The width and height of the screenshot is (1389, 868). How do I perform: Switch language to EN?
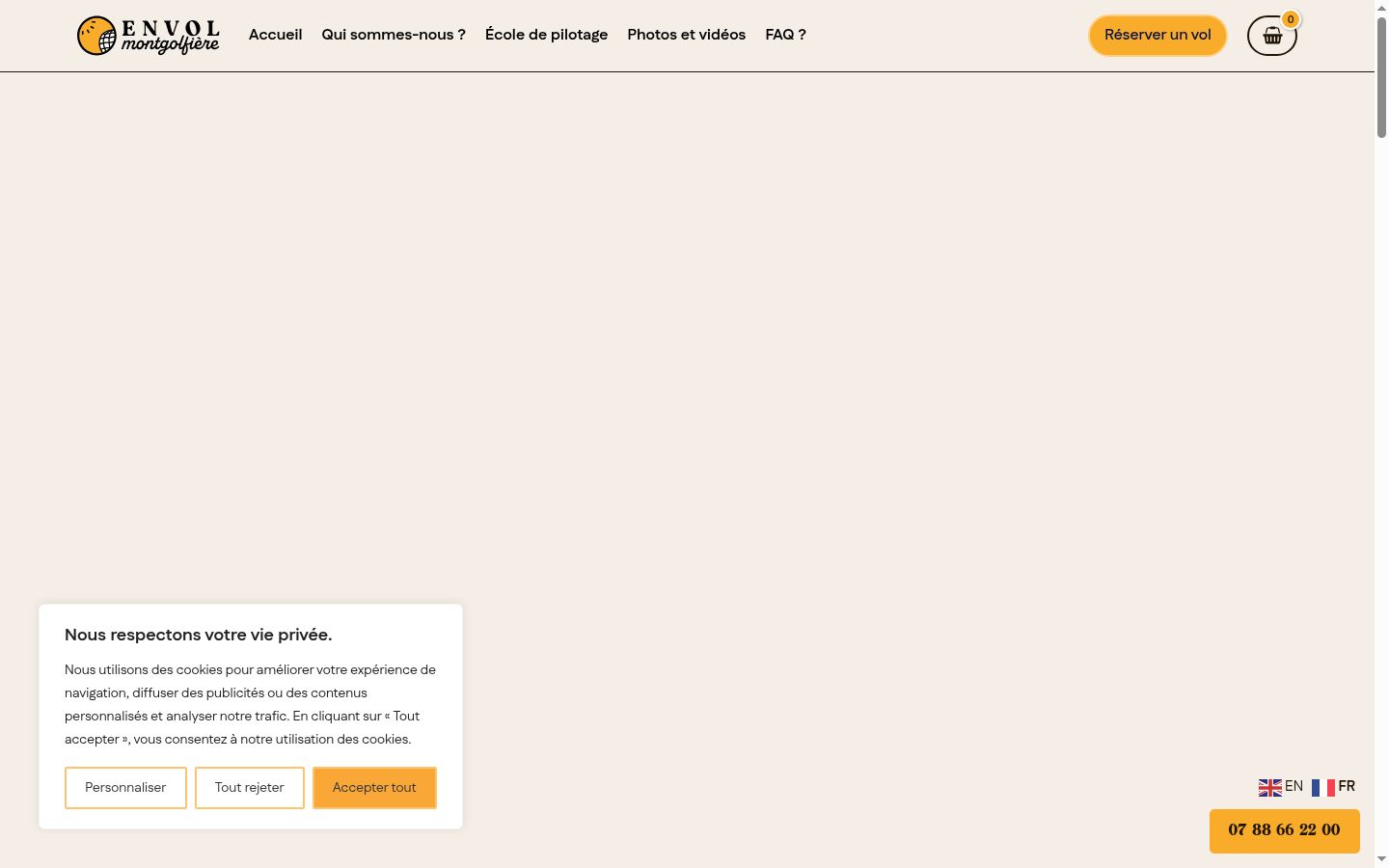(x=1294, y=786)
